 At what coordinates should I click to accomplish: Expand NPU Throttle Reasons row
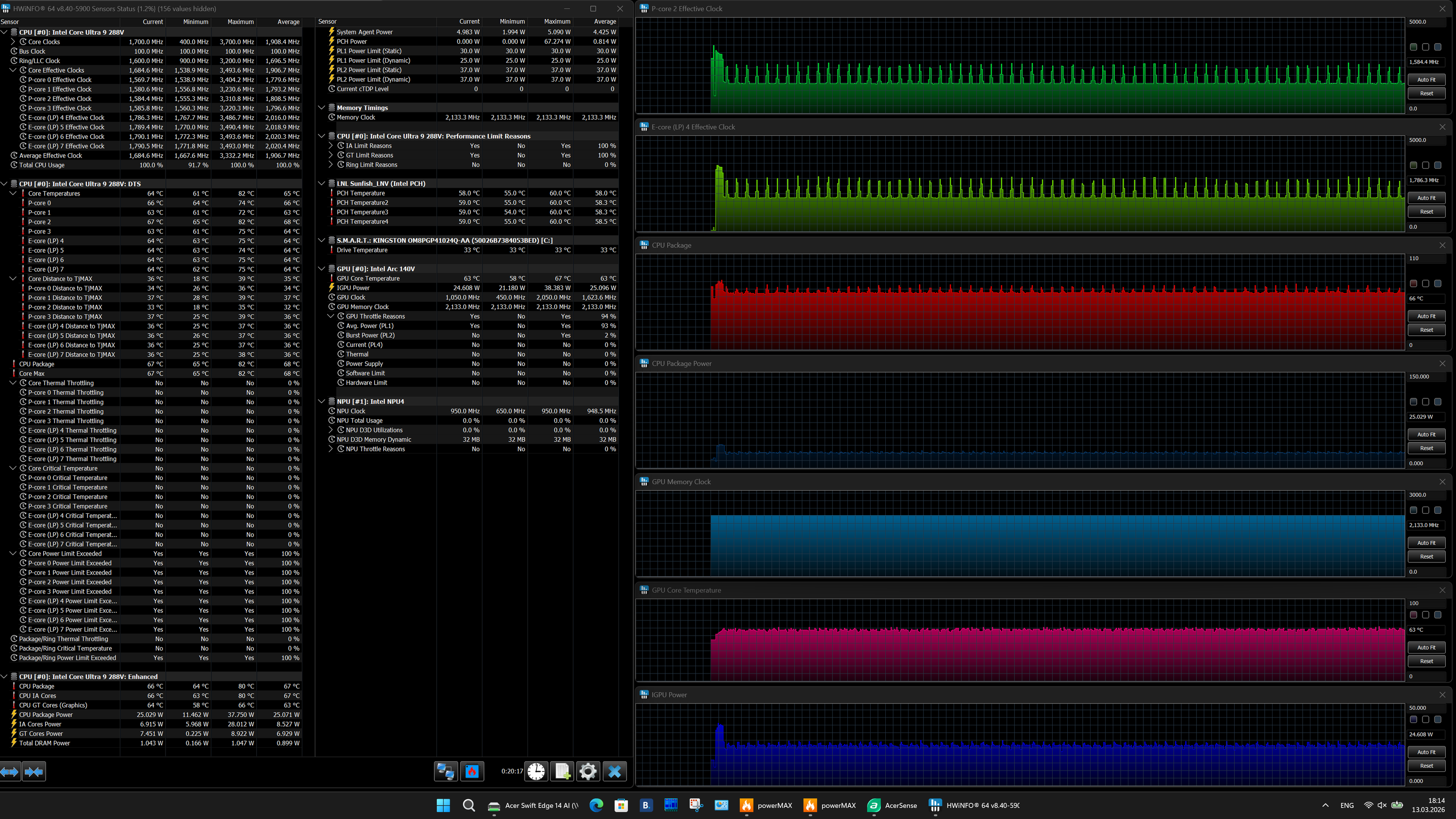coord(331,449)
